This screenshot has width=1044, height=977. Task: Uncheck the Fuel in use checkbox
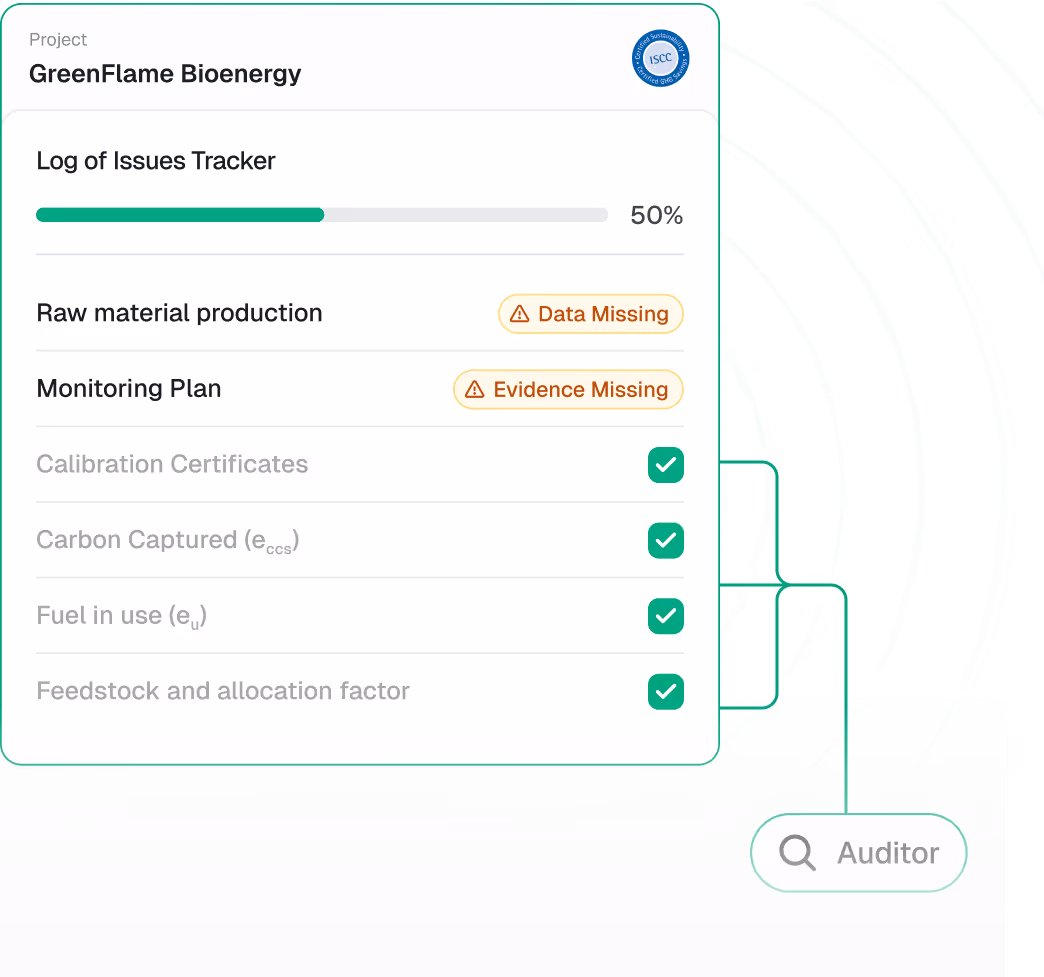[666, 616]
